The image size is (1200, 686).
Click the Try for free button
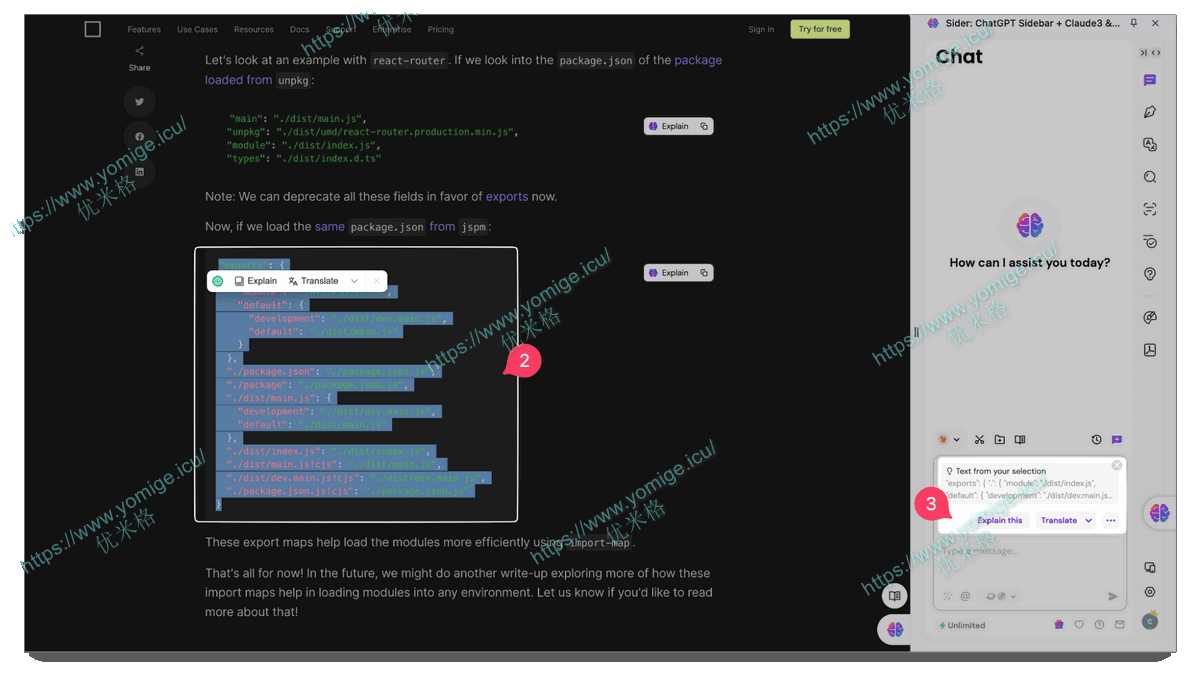(x=820, y=29)
